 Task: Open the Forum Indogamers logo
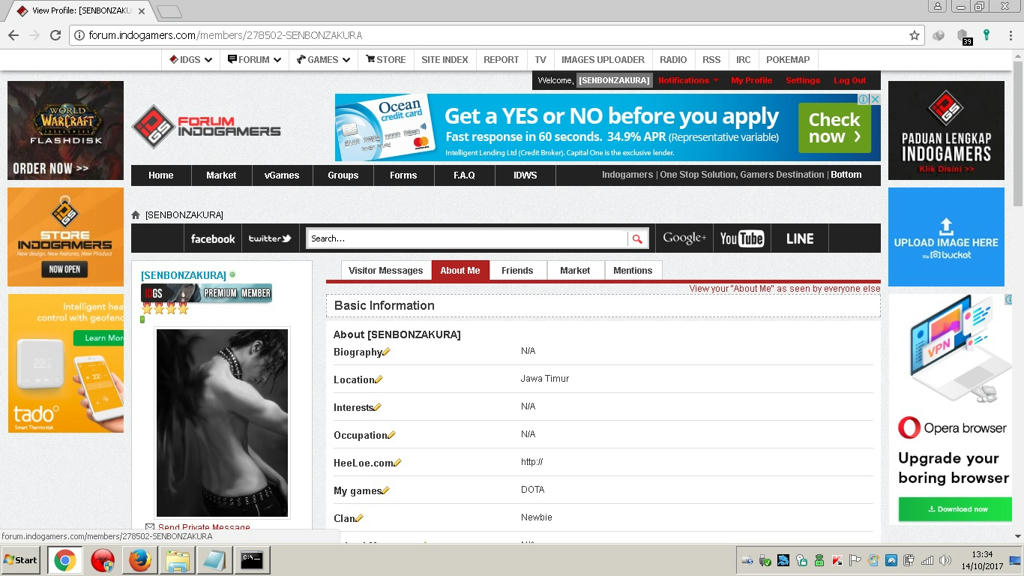207,127
